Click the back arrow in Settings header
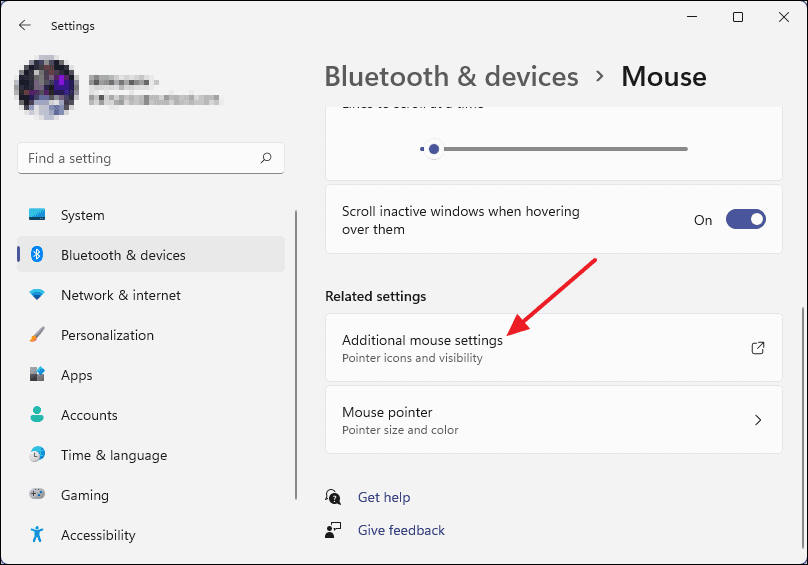Viewport: 808px width, 565px height. pyautogui.click(x=25, y=25)
